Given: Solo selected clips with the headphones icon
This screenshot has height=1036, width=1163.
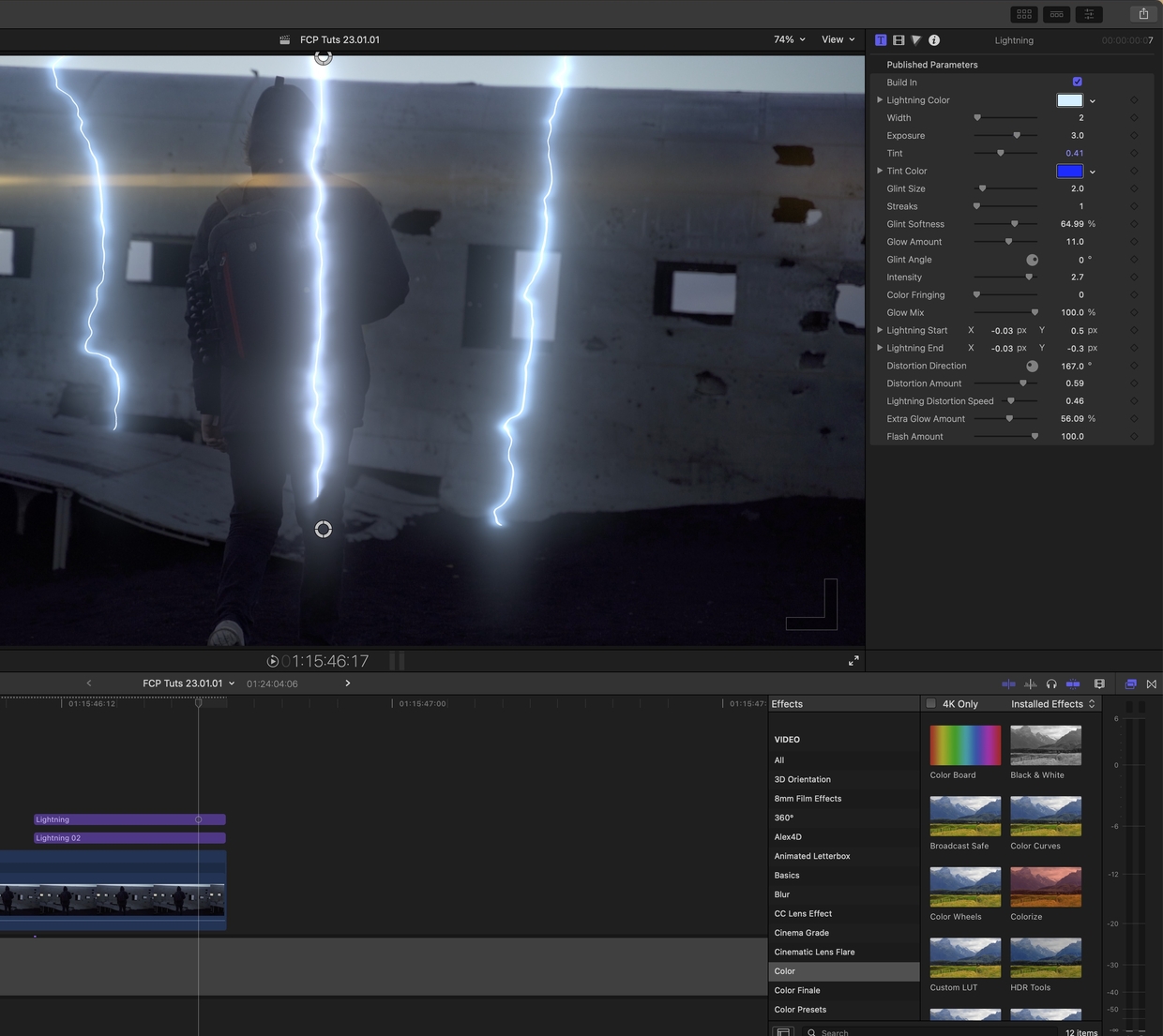Looking at the screenshot, I should 1051,683.
